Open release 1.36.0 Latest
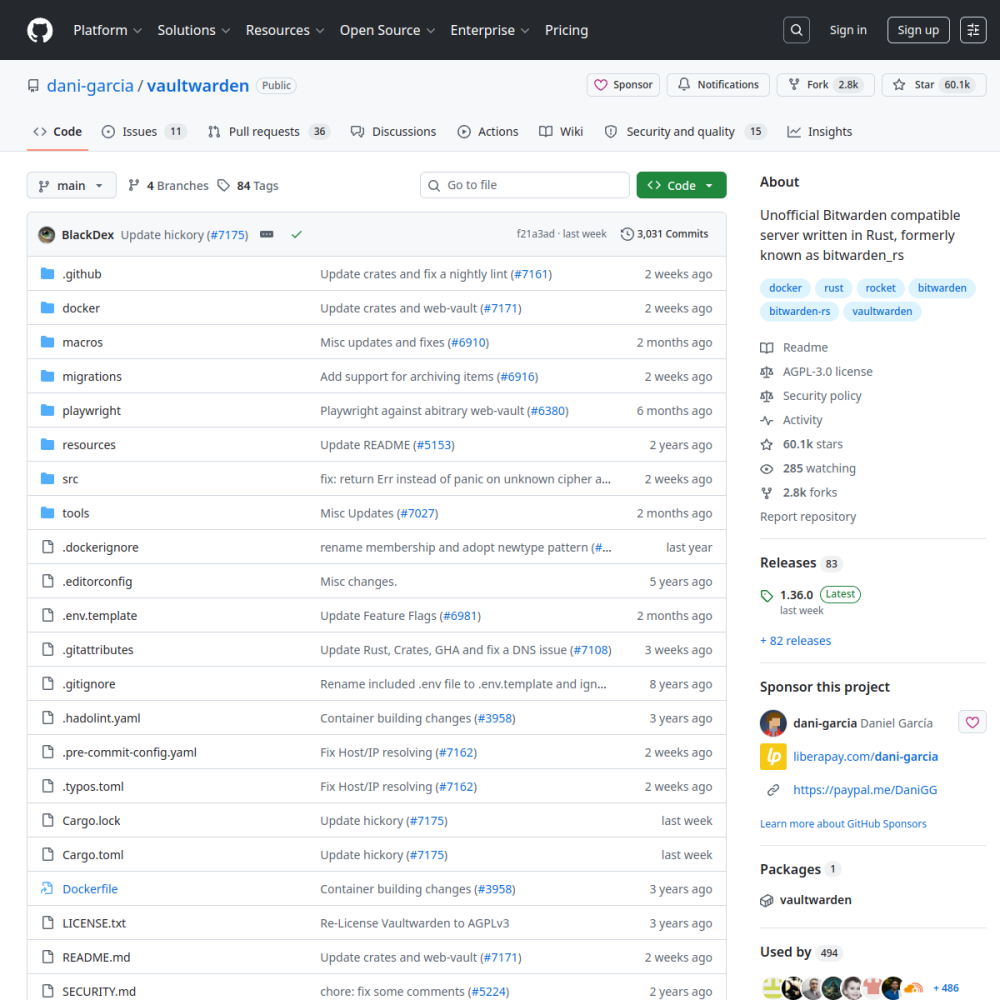Image resolution: width=1000 pixels, height=1000 pixels. [x=811, y=601]
